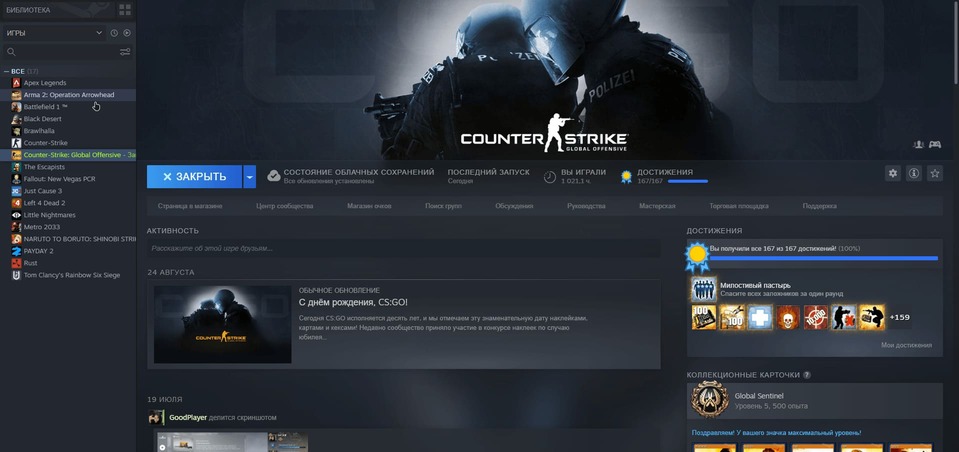The width and height of the screenshot is (959, 452).
Task: Click the medic cross achievement icon
Action: pos(760,317)
